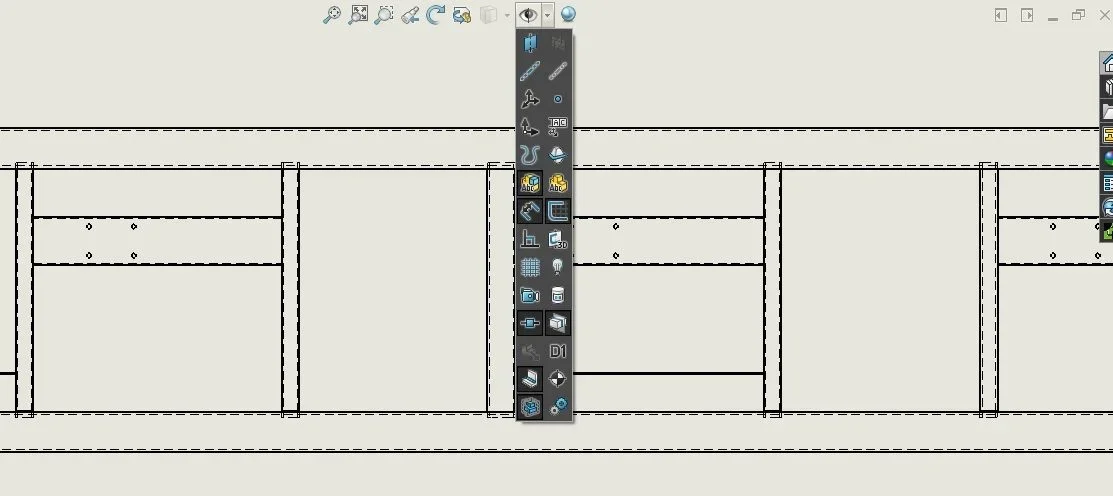Click the greyed Display Style cube icon

click(488, 14)
